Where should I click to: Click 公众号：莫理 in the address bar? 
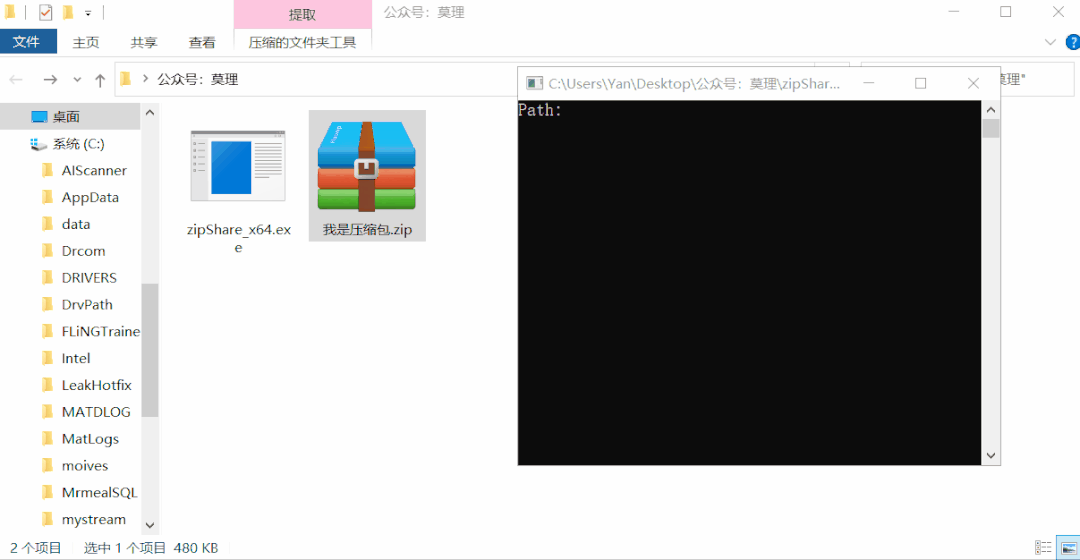(x=198, y=79)
